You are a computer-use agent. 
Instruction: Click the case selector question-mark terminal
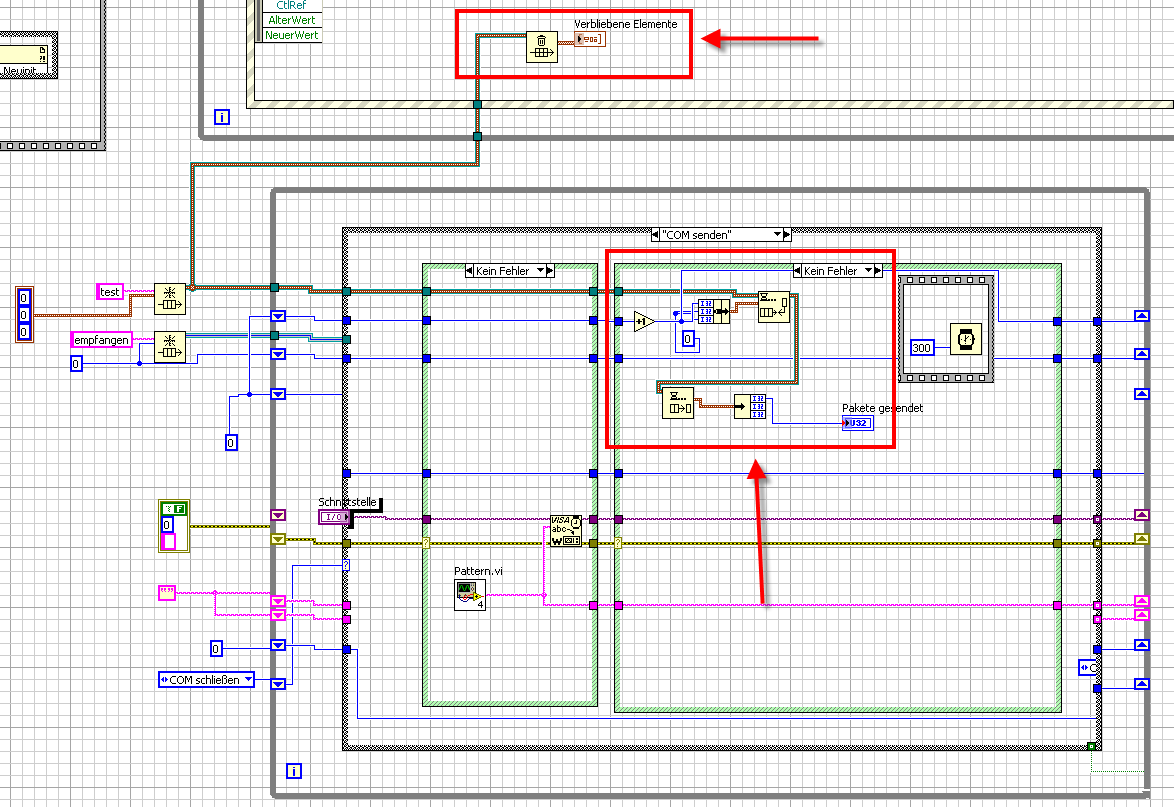[347, 567]
